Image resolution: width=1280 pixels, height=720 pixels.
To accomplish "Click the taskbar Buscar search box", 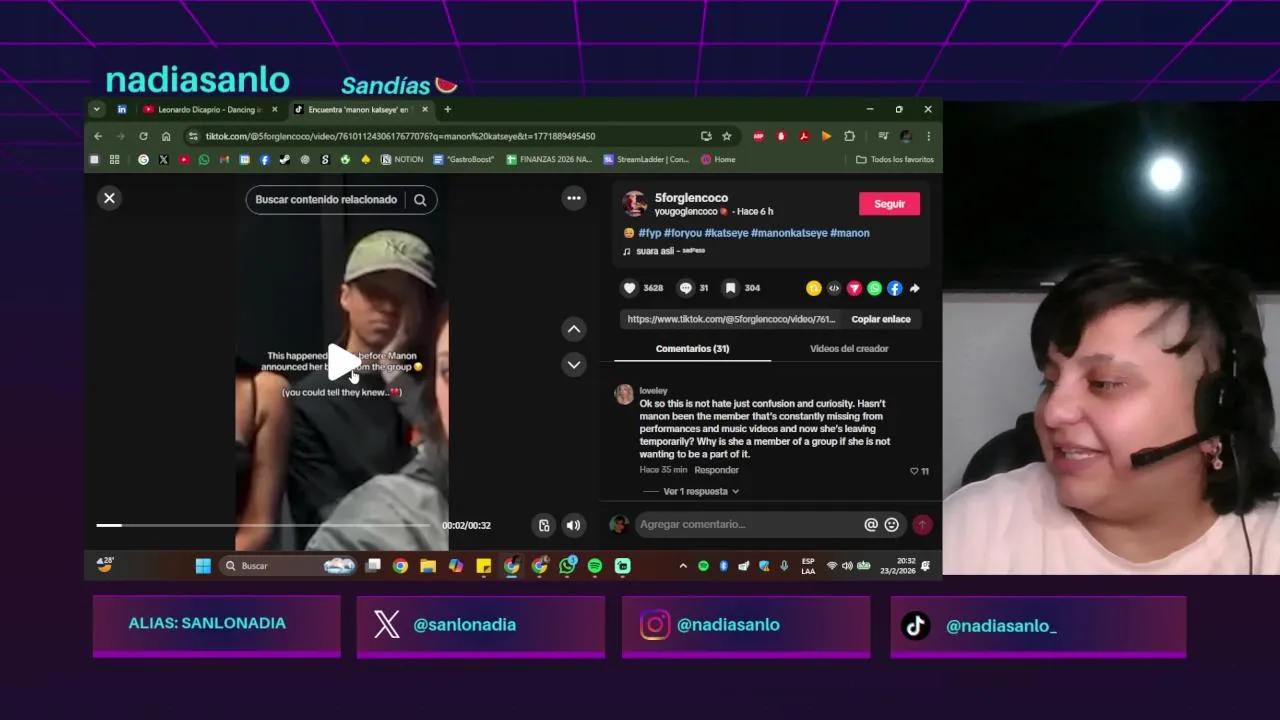I will 288,566.
